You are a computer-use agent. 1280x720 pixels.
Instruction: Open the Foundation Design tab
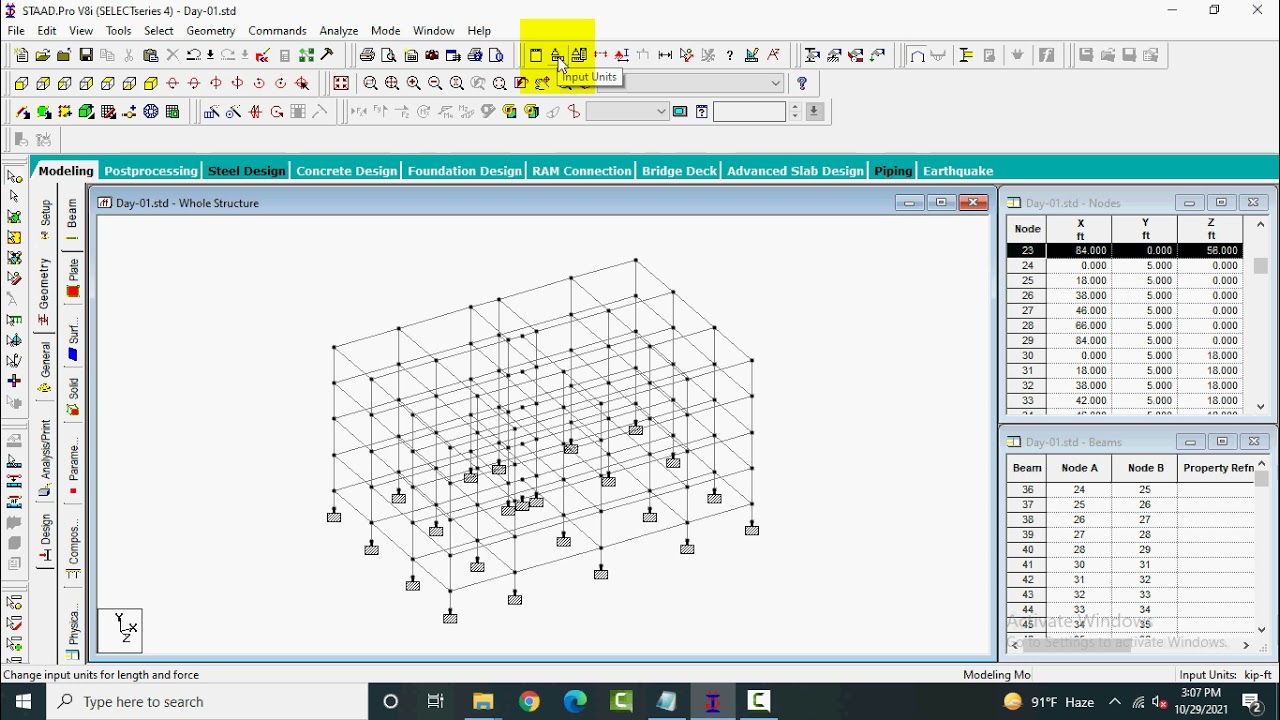coord(465,171)
